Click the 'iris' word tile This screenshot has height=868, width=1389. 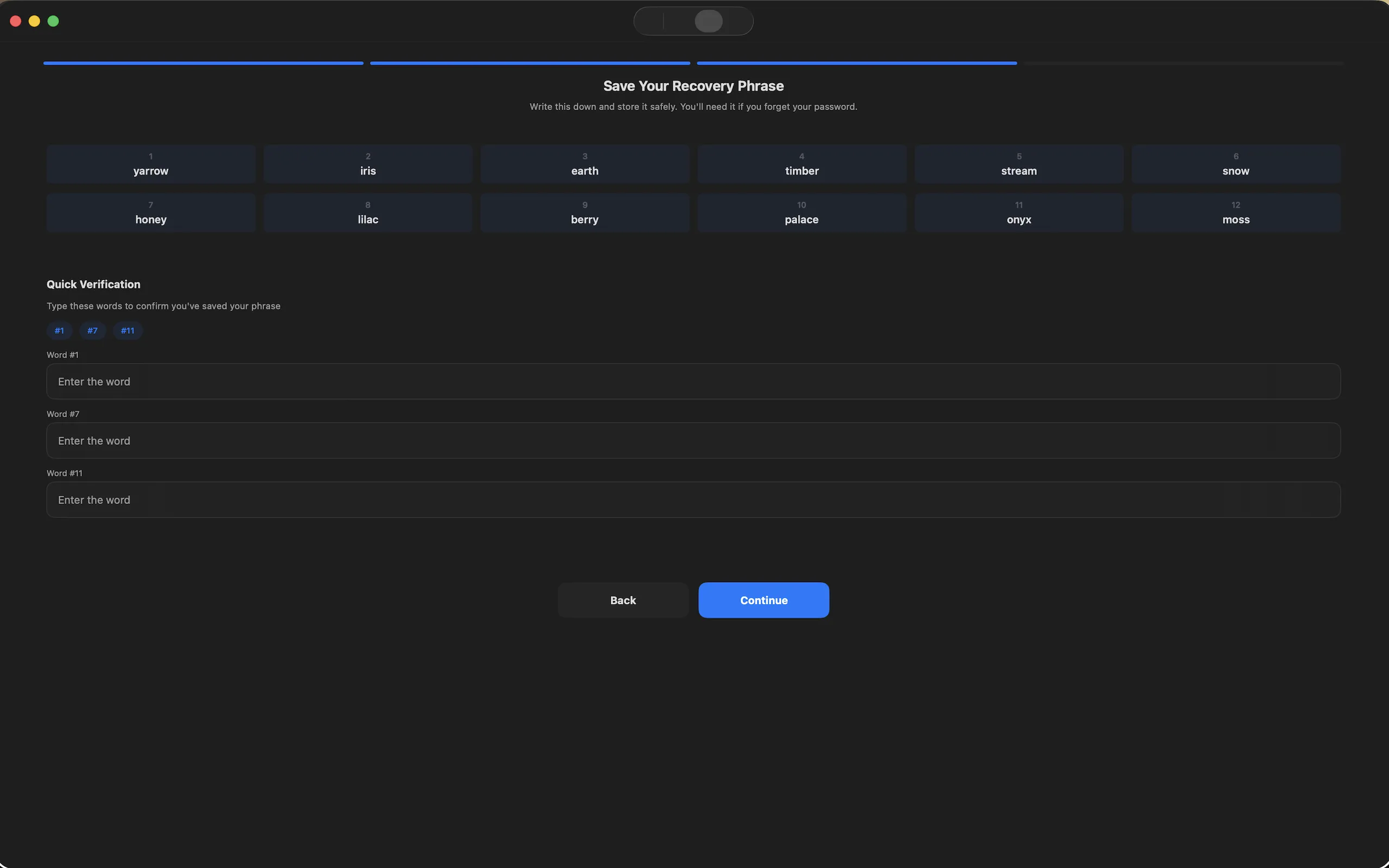368,164
